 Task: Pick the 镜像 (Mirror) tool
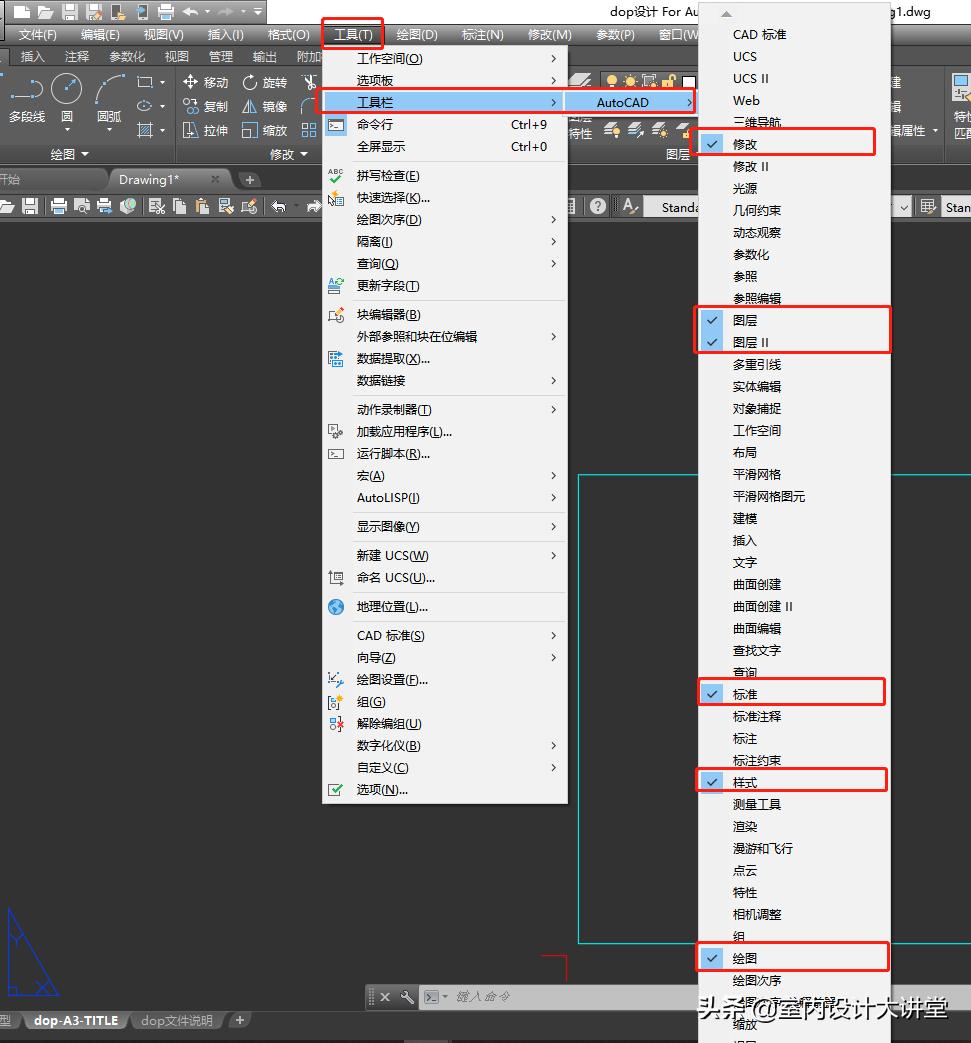pos(264,106)
